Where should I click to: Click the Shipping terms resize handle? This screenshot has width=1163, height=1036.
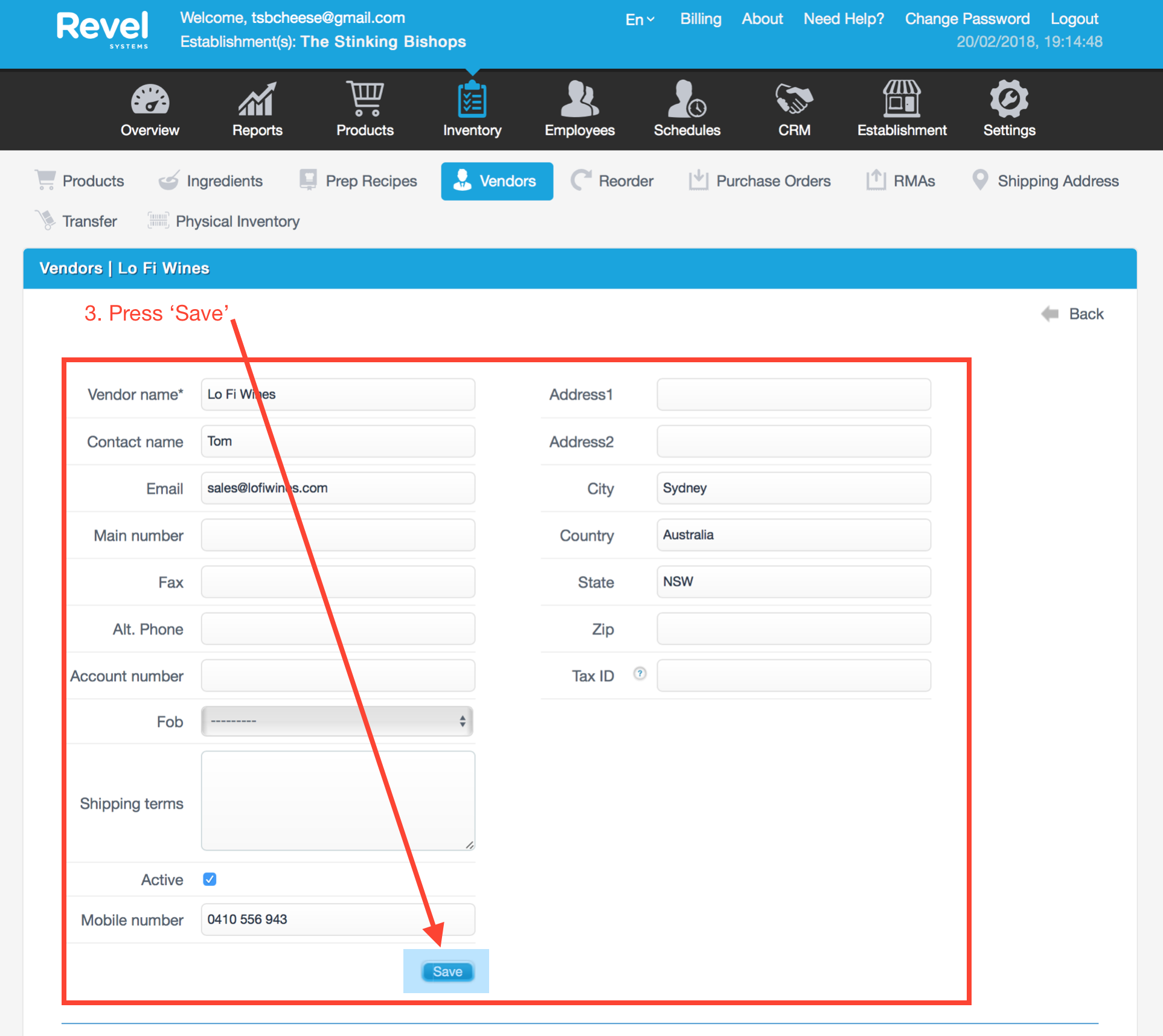click(469, 845)
